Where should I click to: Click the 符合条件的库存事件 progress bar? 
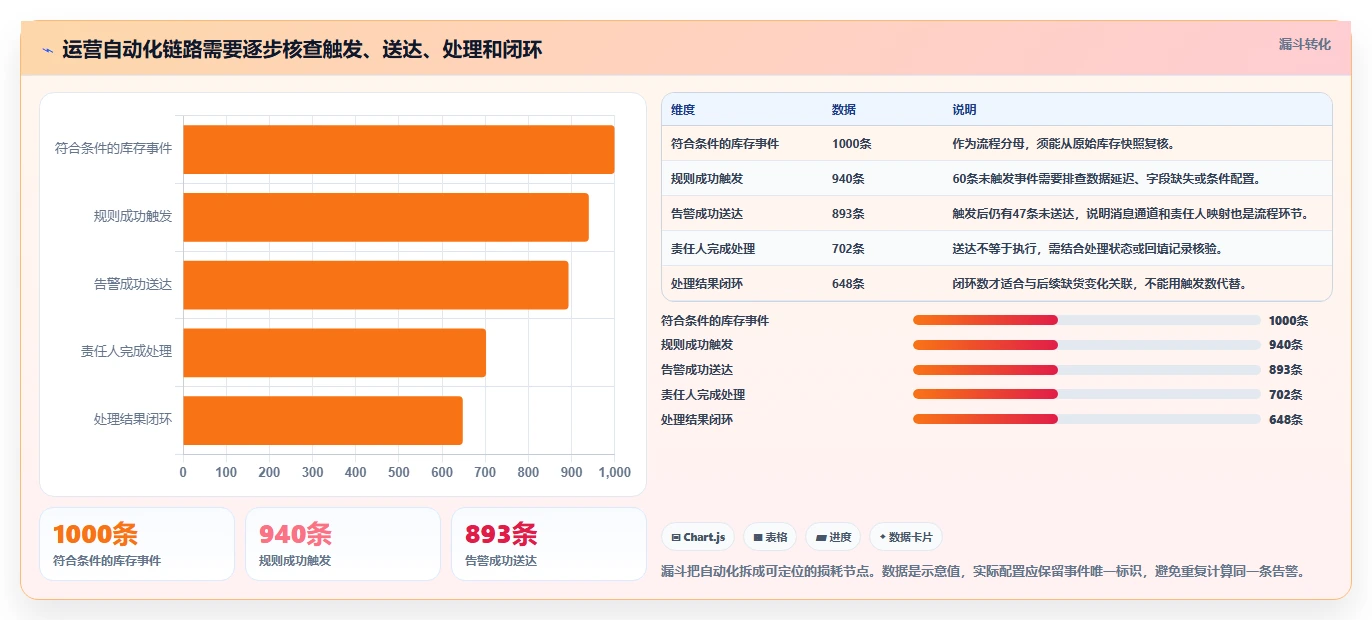click(x=1086, y=320)
